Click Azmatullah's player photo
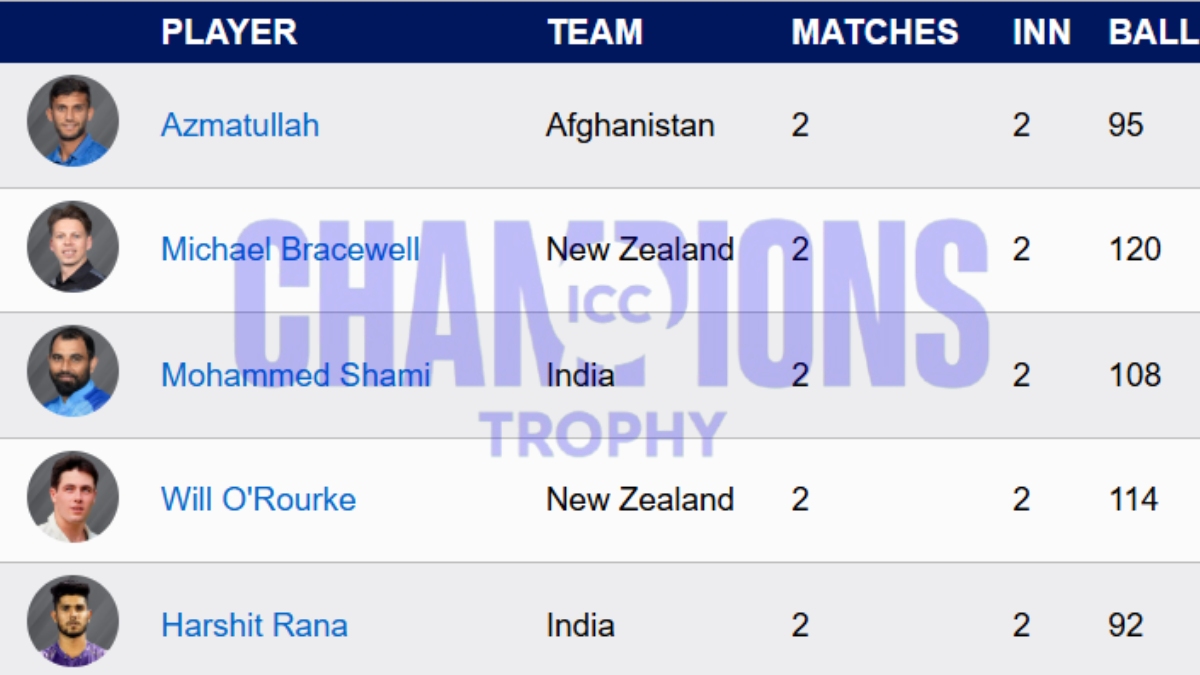Screen dimensions: 1200x675 click(x=73, y=121)
